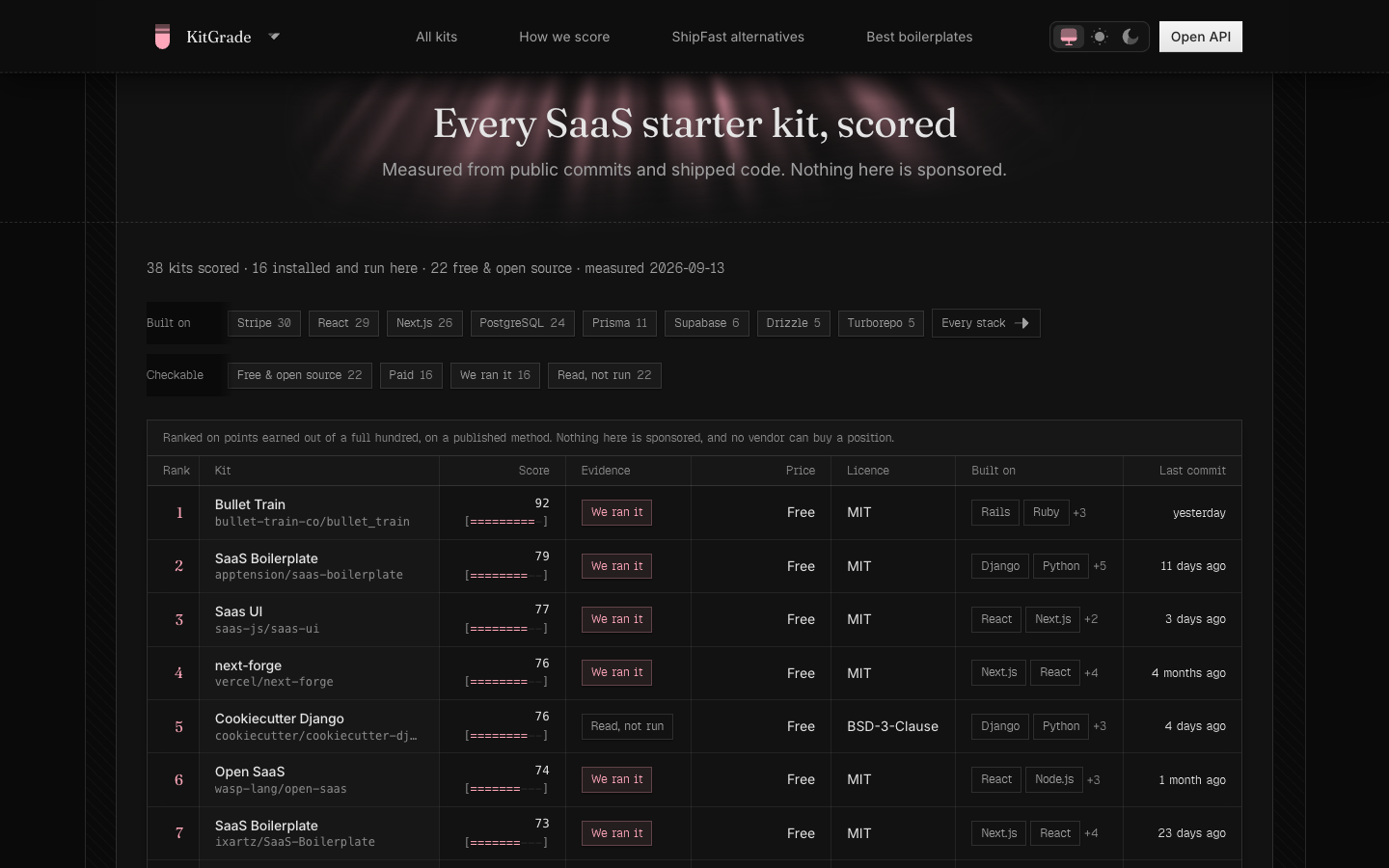
Task: Open the Cookiecutter Django kit link
Action: (280, 719)
